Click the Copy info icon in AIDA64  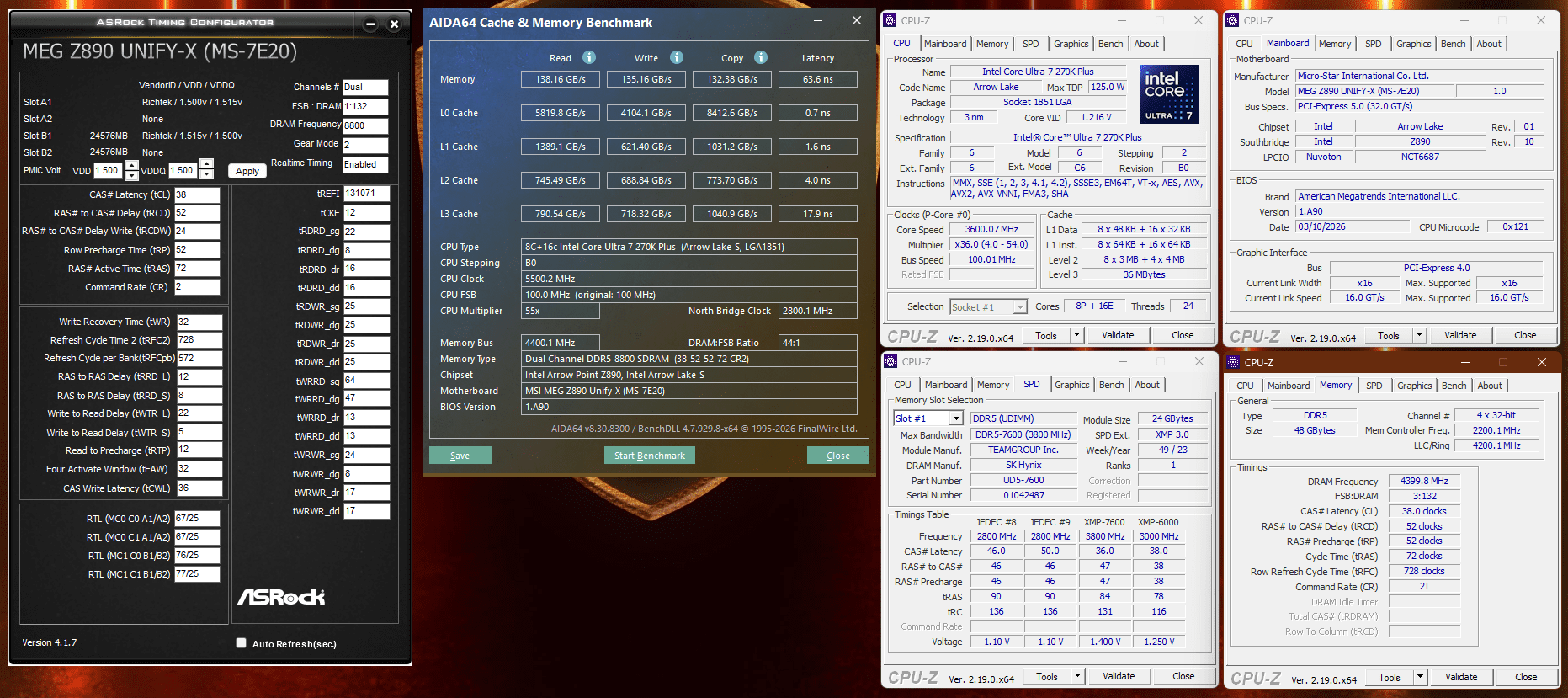[761, 57]
